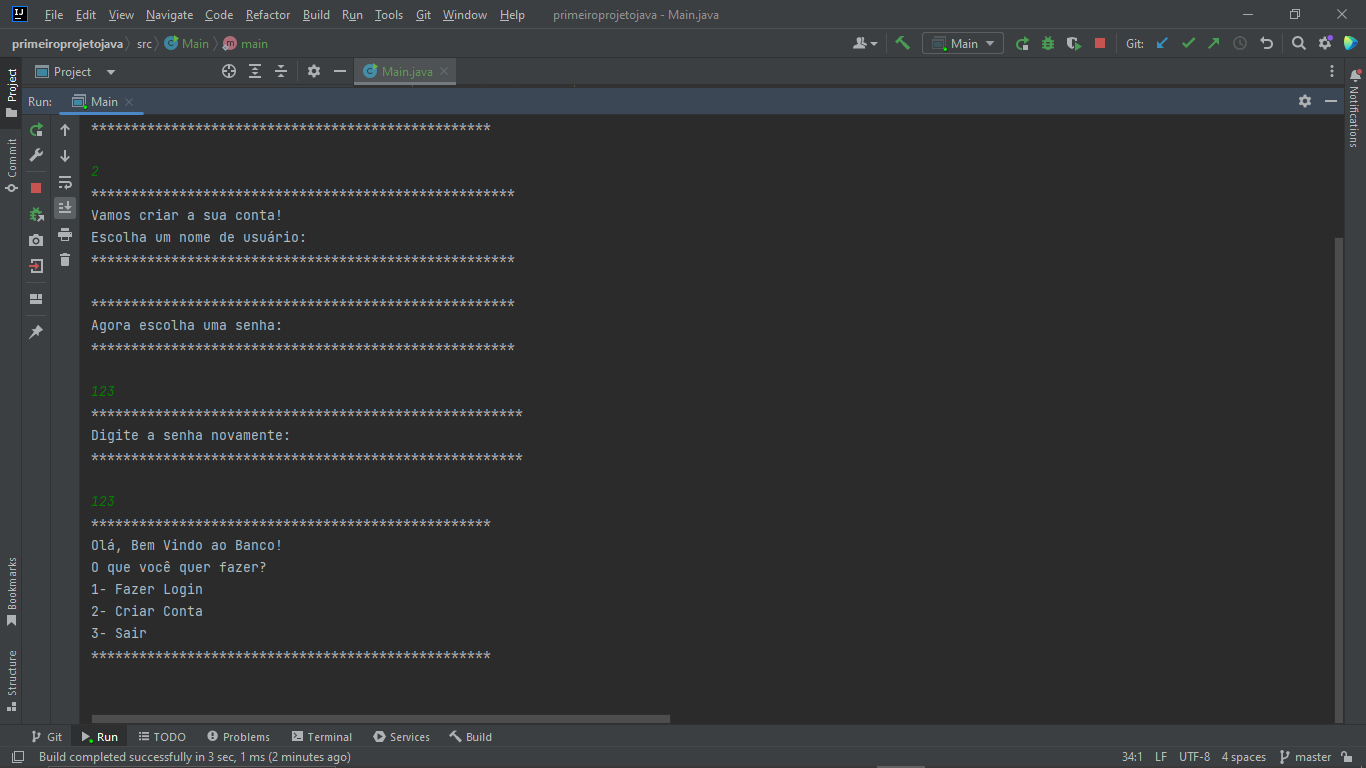Open the Git tool window tab
The width and height of the screenshot is (1366, 768).
tap(46, 737)
